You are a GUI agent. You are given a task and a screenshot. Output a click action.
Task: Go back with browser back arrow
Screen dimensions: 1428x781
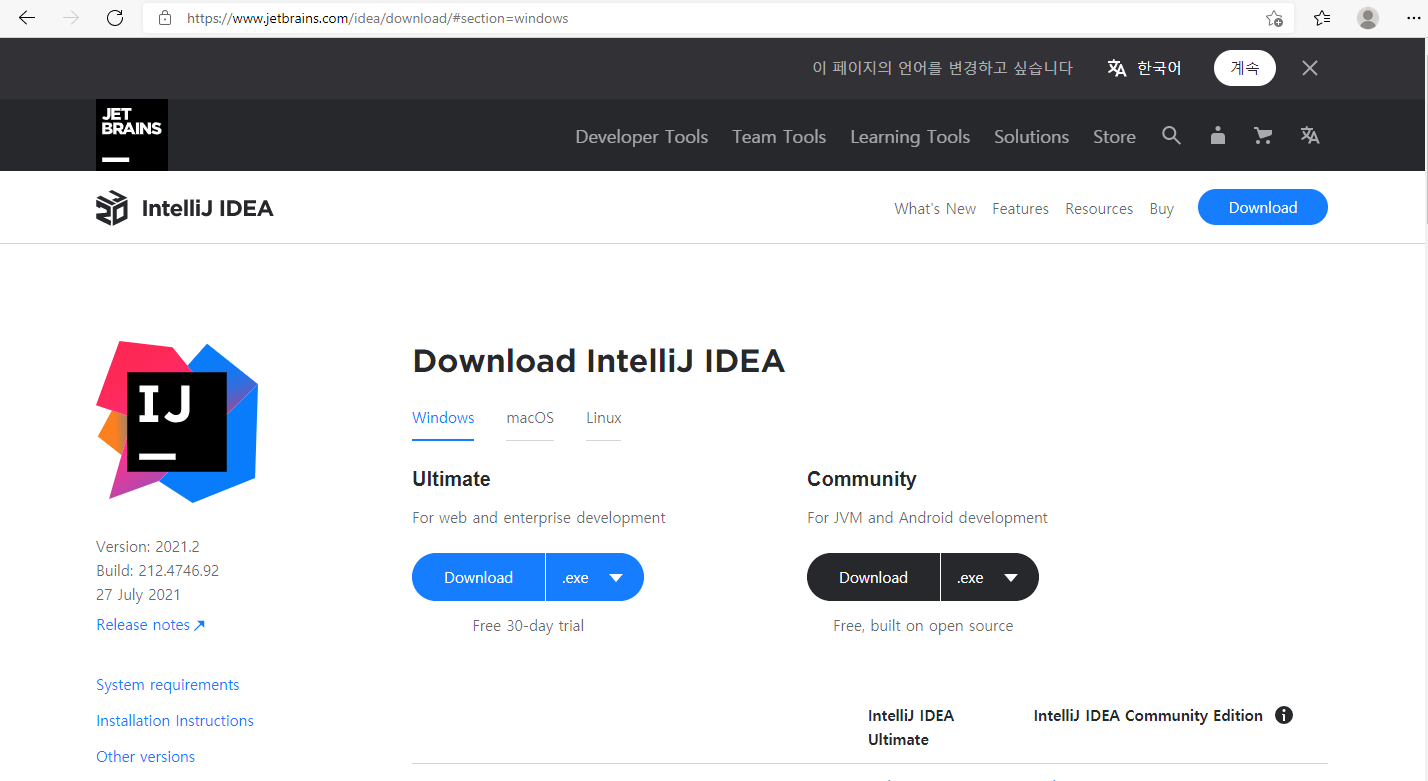(x=27, y=18)
